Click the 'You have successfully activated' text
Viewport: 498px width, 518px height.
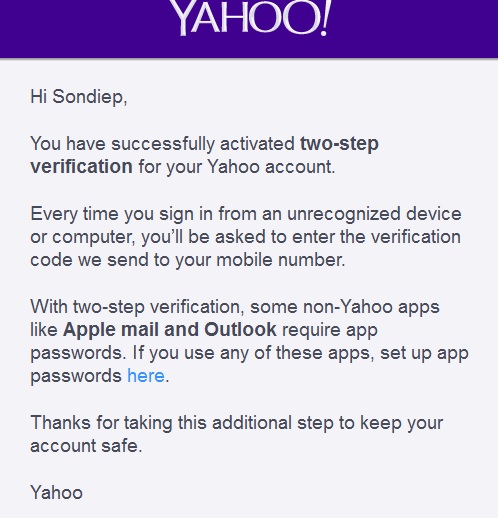tap(163, 144)
